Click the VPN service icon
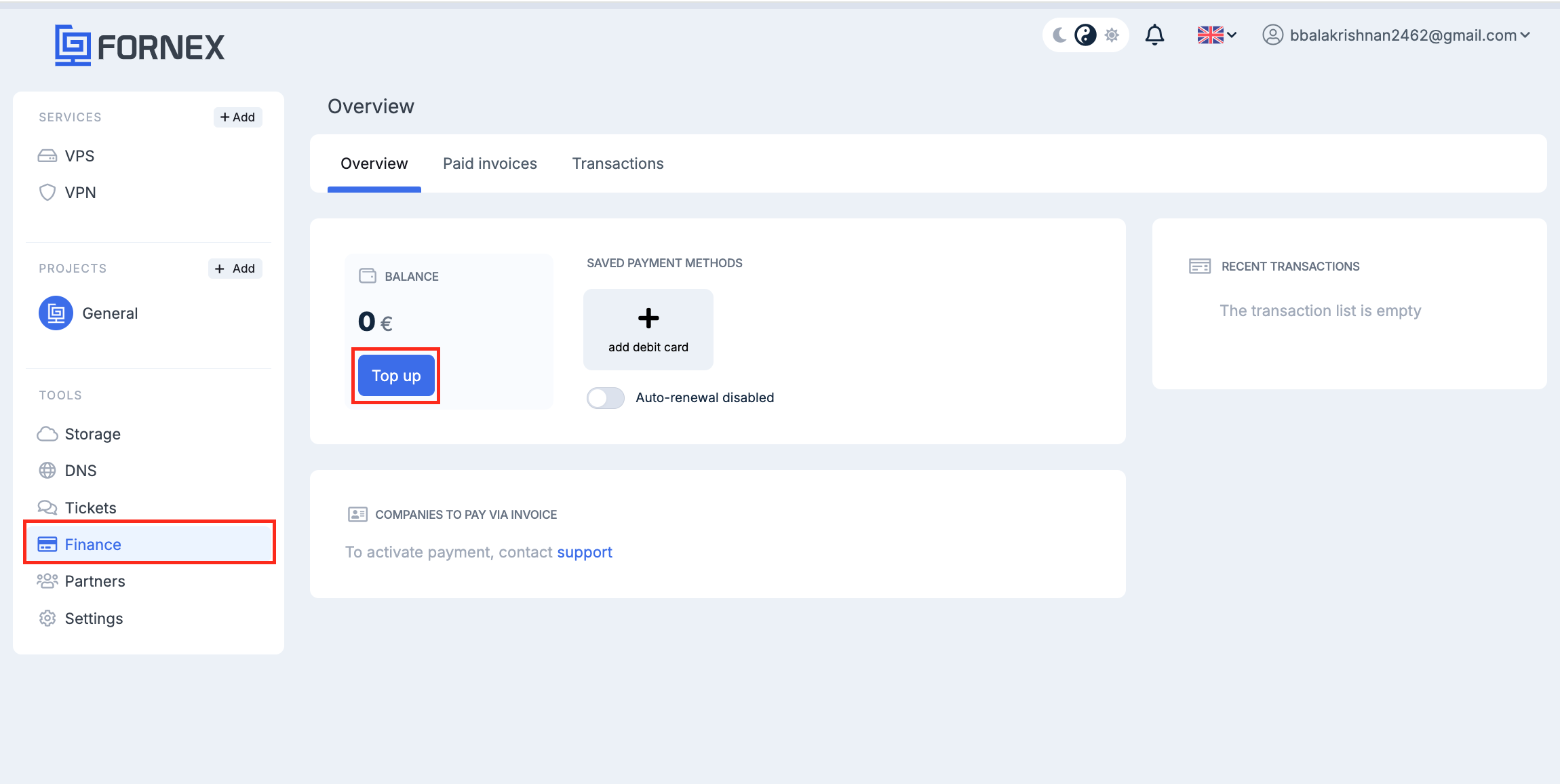 pyautogui.click(x=47, y=192)
